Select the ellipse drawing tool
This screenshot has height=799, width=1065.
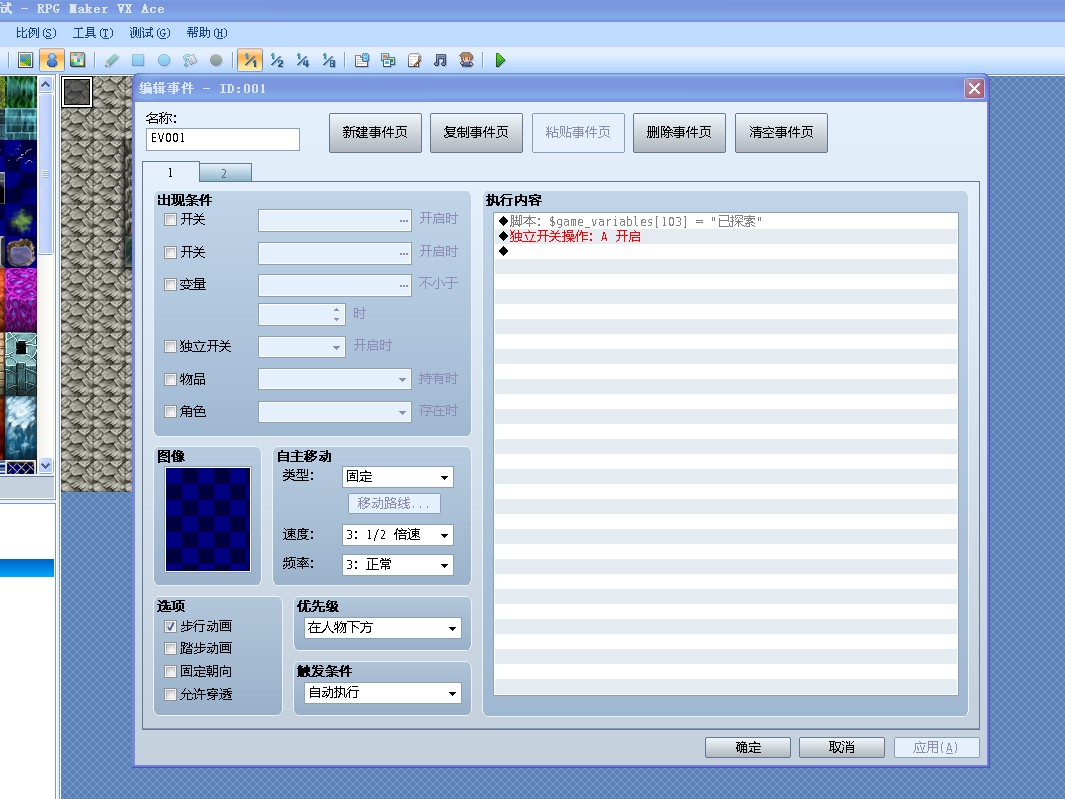(x=164, y=60)
